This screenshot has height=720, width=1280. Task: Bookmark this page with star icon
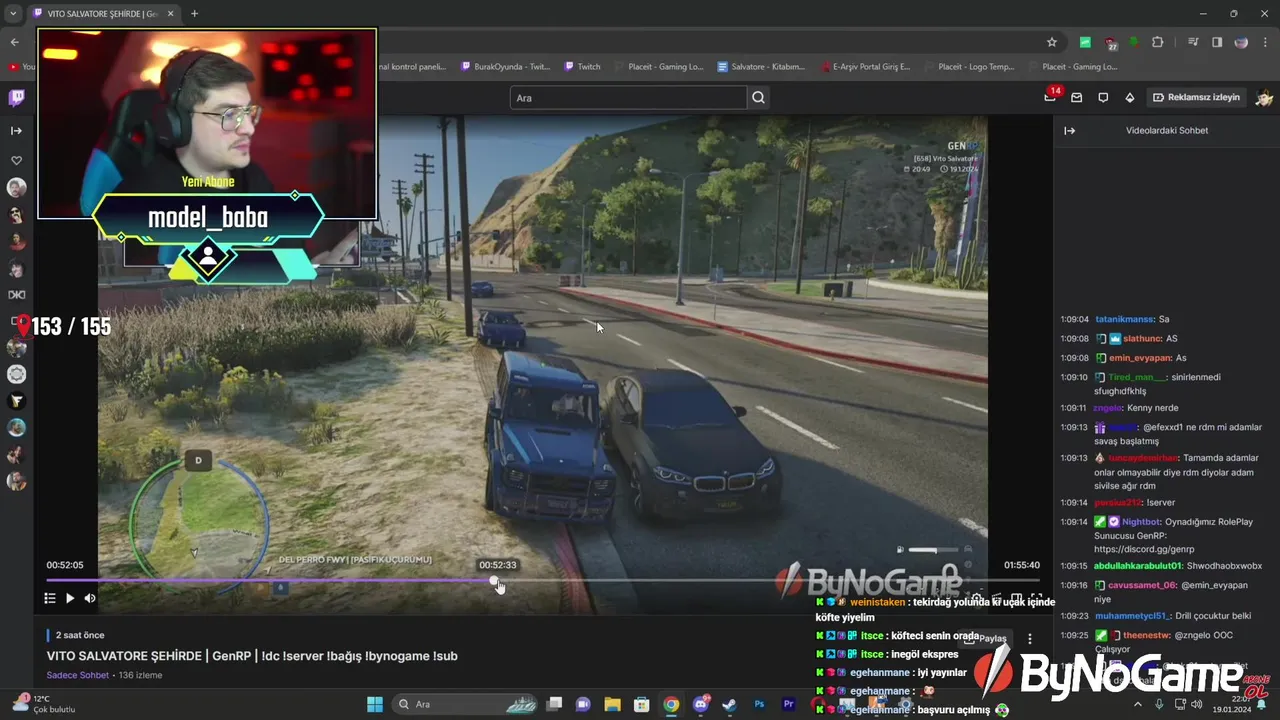point(1051,42)
